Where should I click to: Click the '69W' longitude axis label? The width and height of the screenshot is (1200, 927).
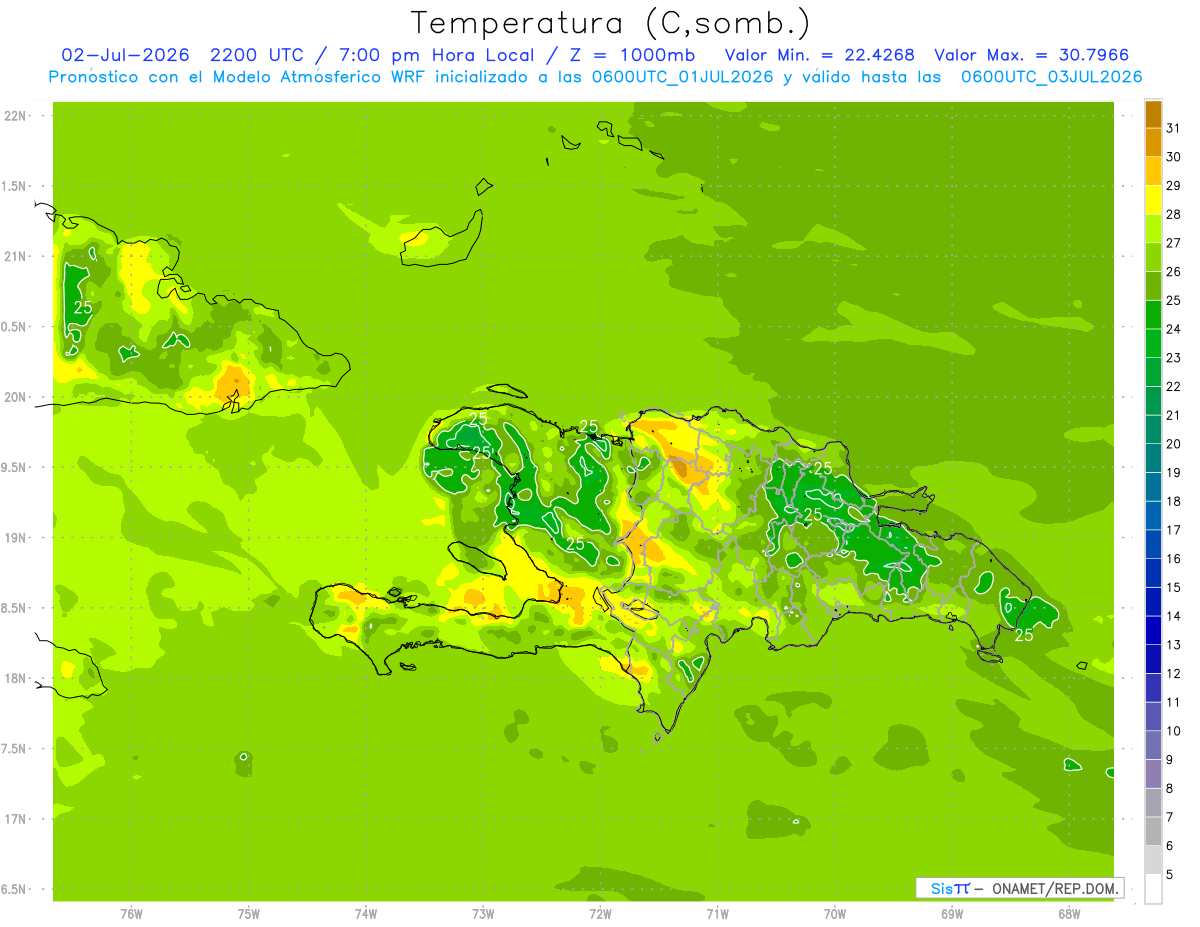click(952, 913)
